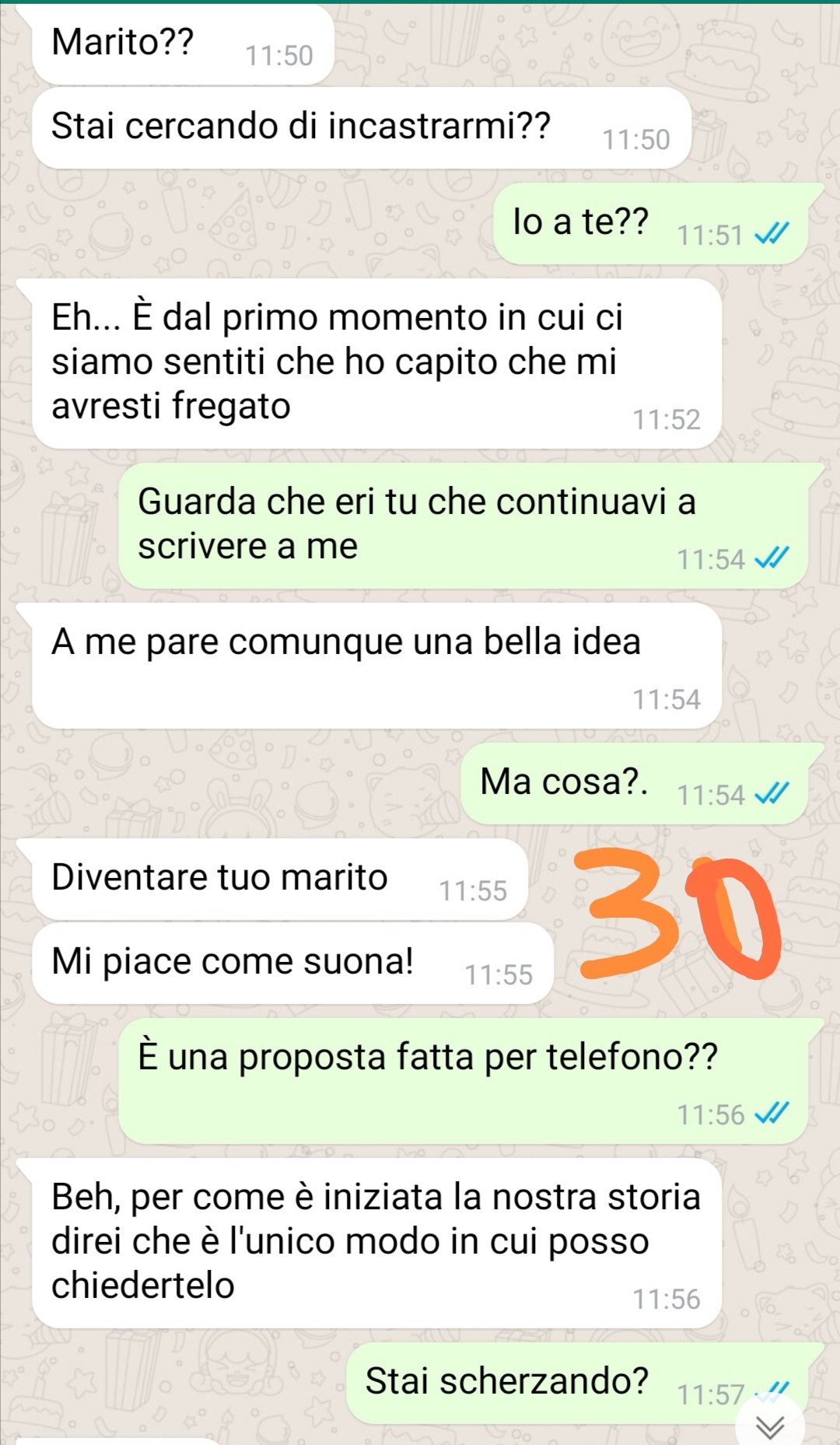Viewport: 840px width, 1445px height.
Task: Tap the blue read ticks on "Io a te??"
Action: tap(773, 234)
